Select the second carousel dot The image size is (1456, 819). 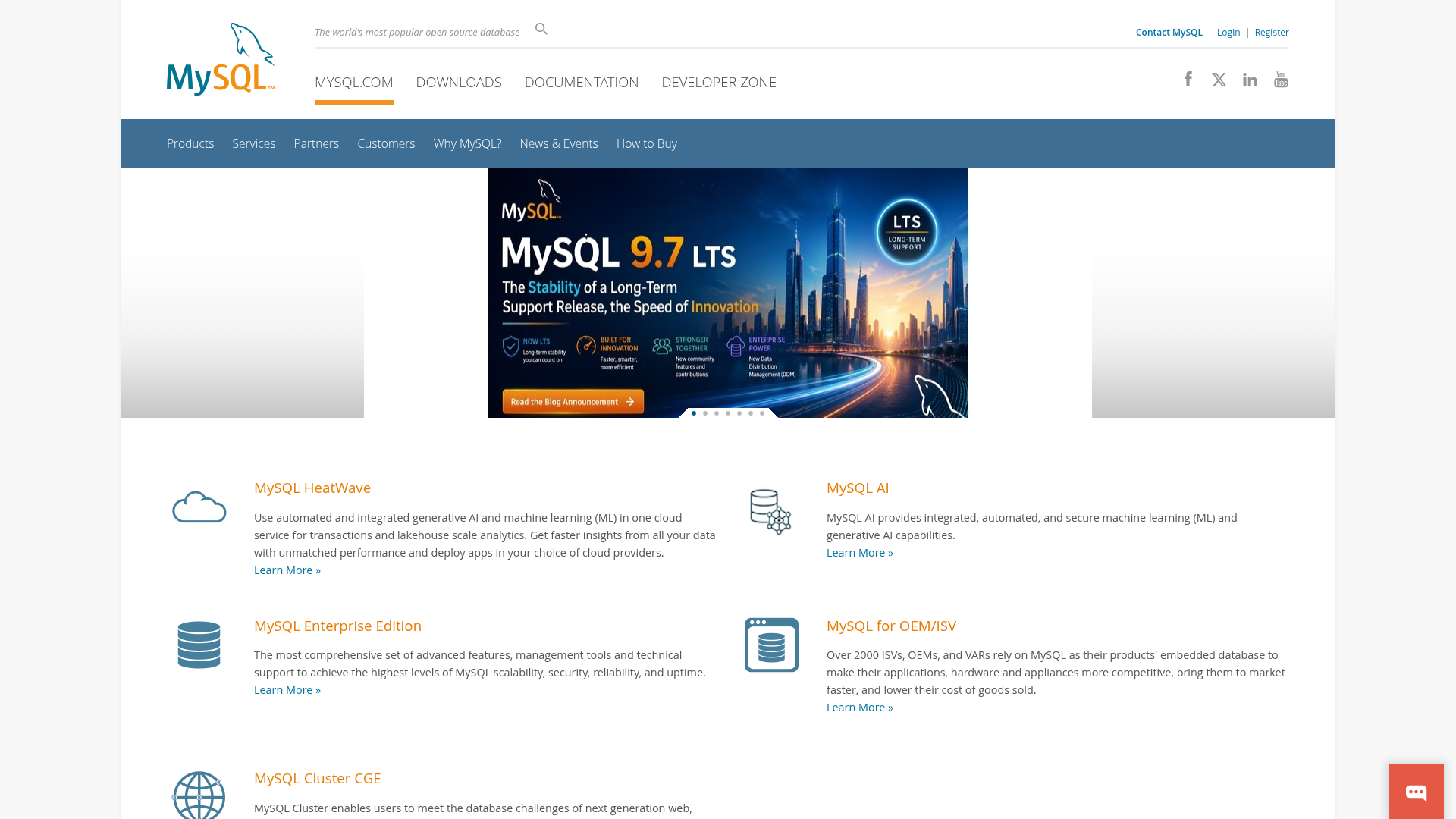click(705, 413)
